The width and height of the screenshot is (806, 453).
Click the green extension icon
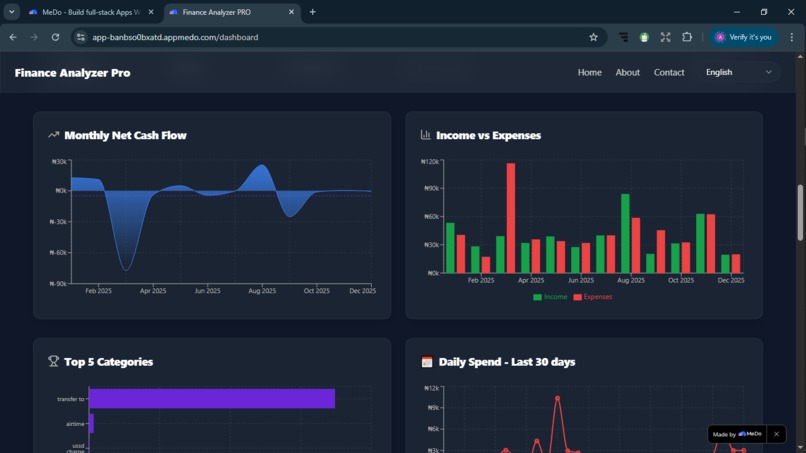[x=644, y=37]
